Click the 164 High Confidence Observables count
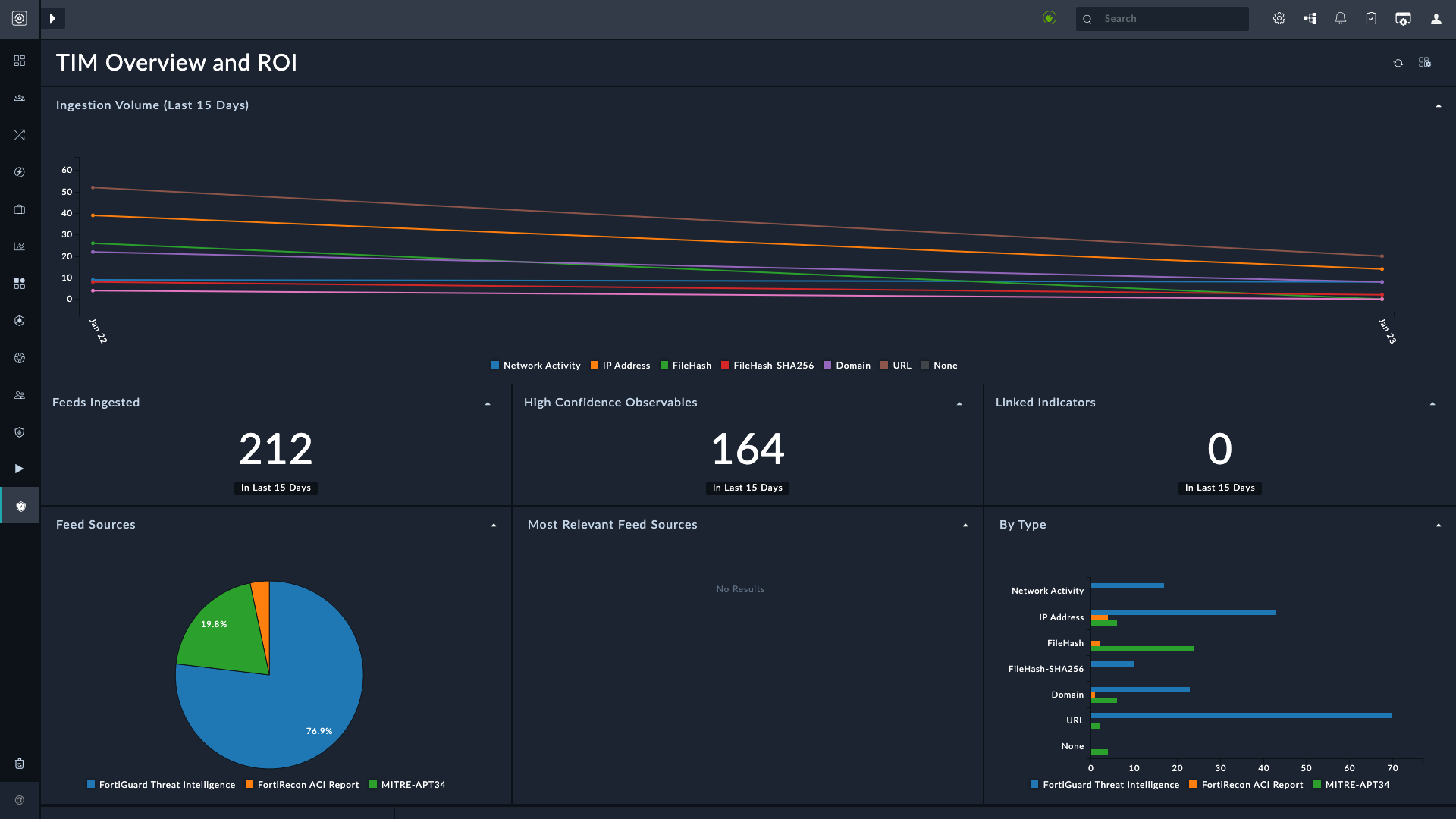1456x819 pixels. (747, 449)
